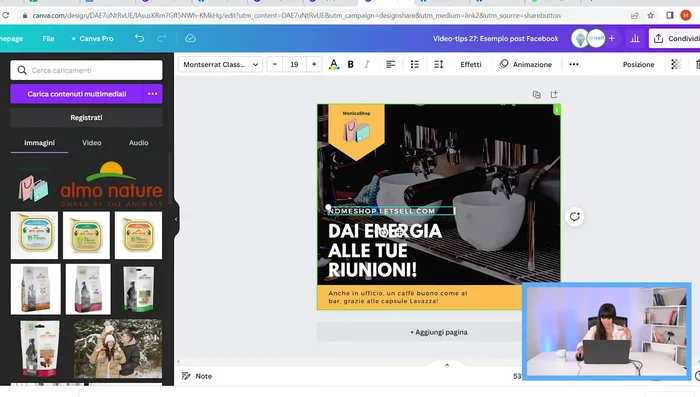Image resolution: width=700 pixels, height=397 pixels.
Task: Open the Effetti panel
Action: [471, 64]
